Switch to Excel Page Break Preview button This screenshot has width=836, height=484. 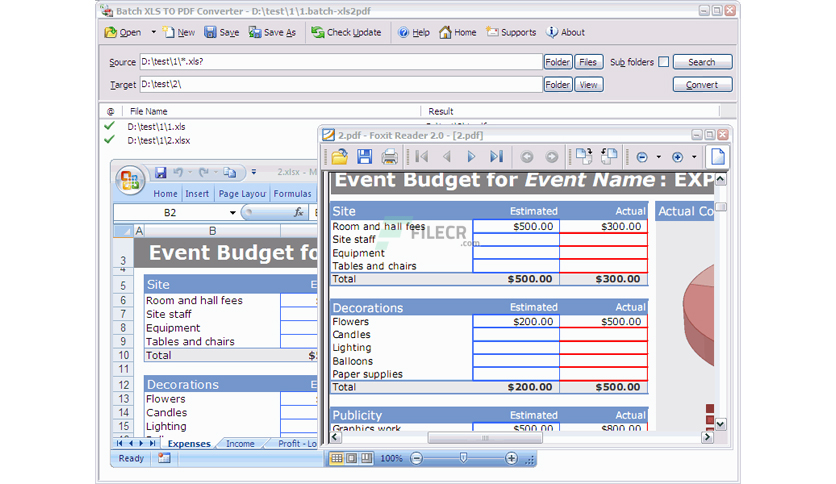[x=366, y=458]
